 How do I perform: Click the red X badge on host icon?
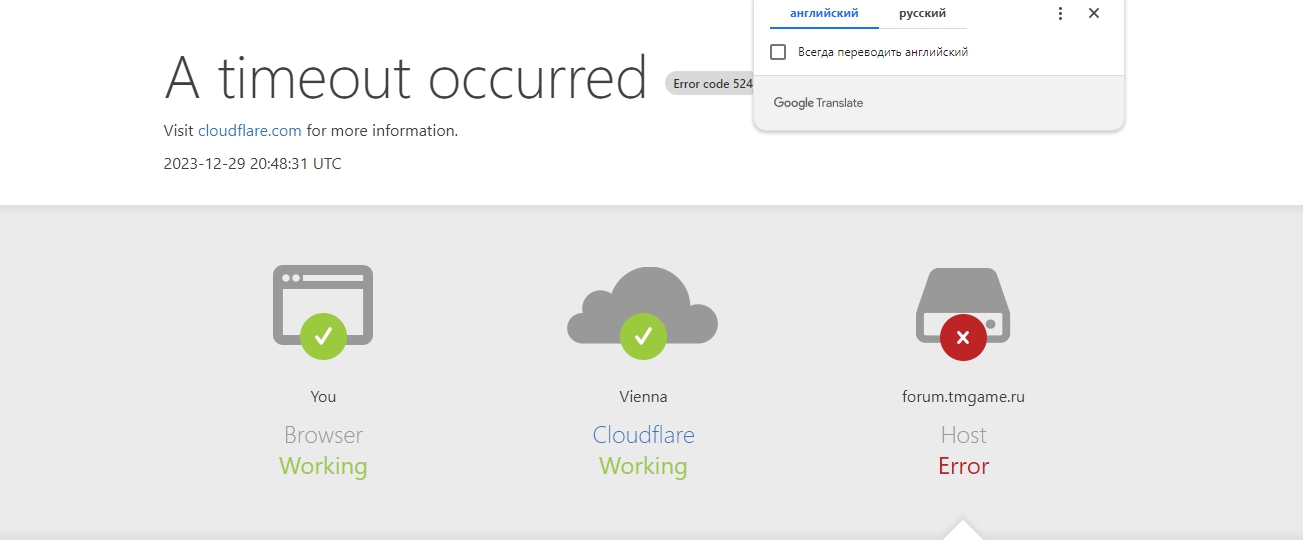963,337
